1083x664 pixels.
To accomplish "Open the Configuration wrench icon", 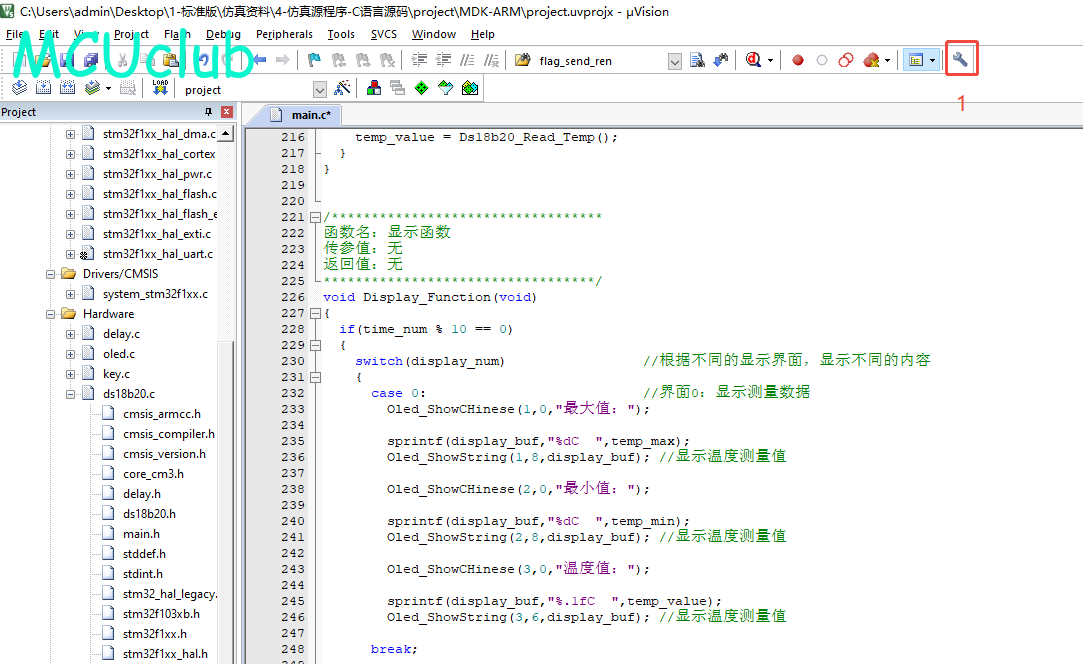I will (960, 59).
